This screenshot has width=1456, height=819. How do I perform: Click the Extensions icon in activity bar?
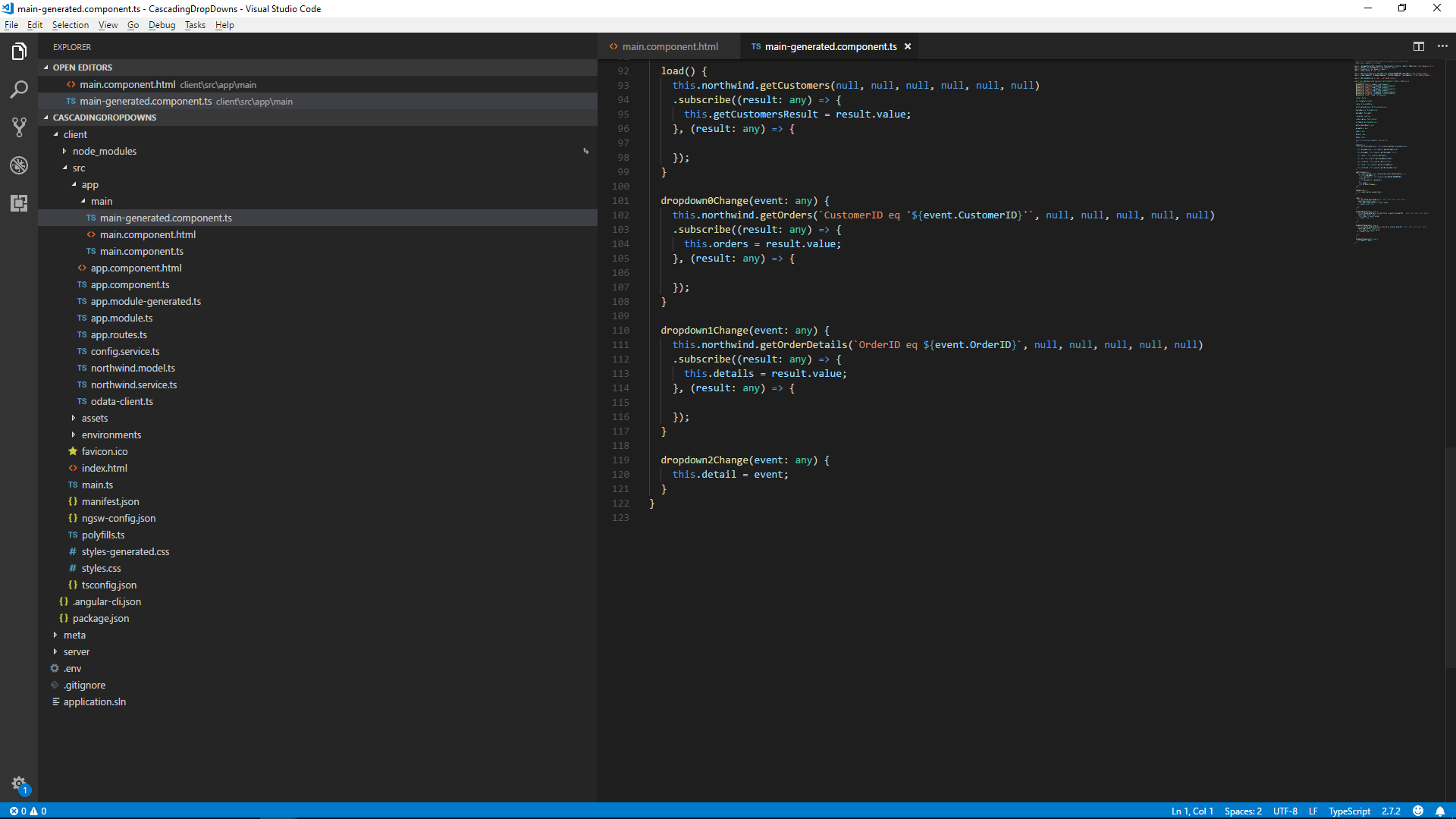(x=19, y=203)
